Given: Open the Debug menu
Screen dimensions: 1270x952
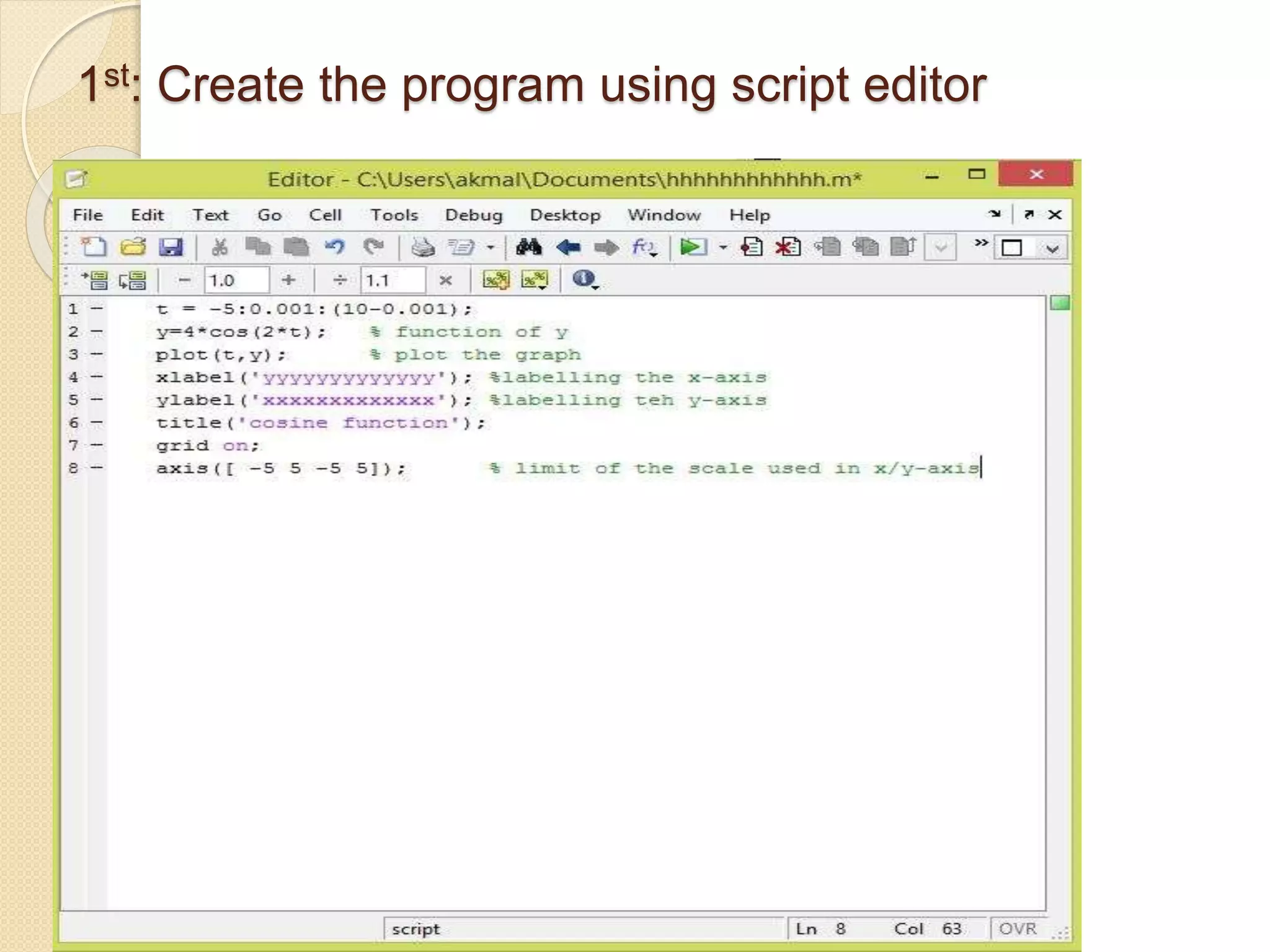Looking at the screenshot, I should click(474, 215).
